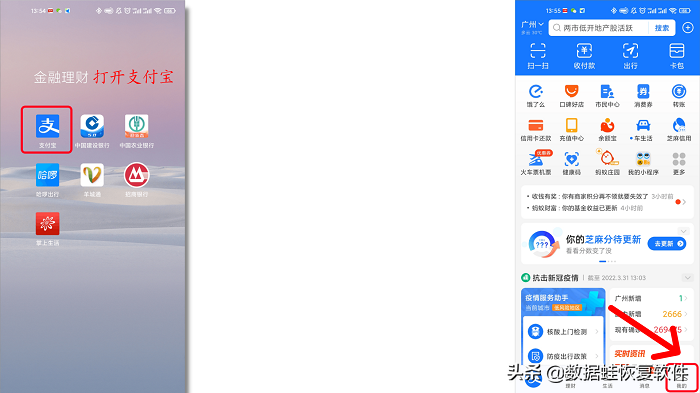700x393 pixels.
Task: Tap the plus icon beside the search bar
Action: click(x=688, y=28)
